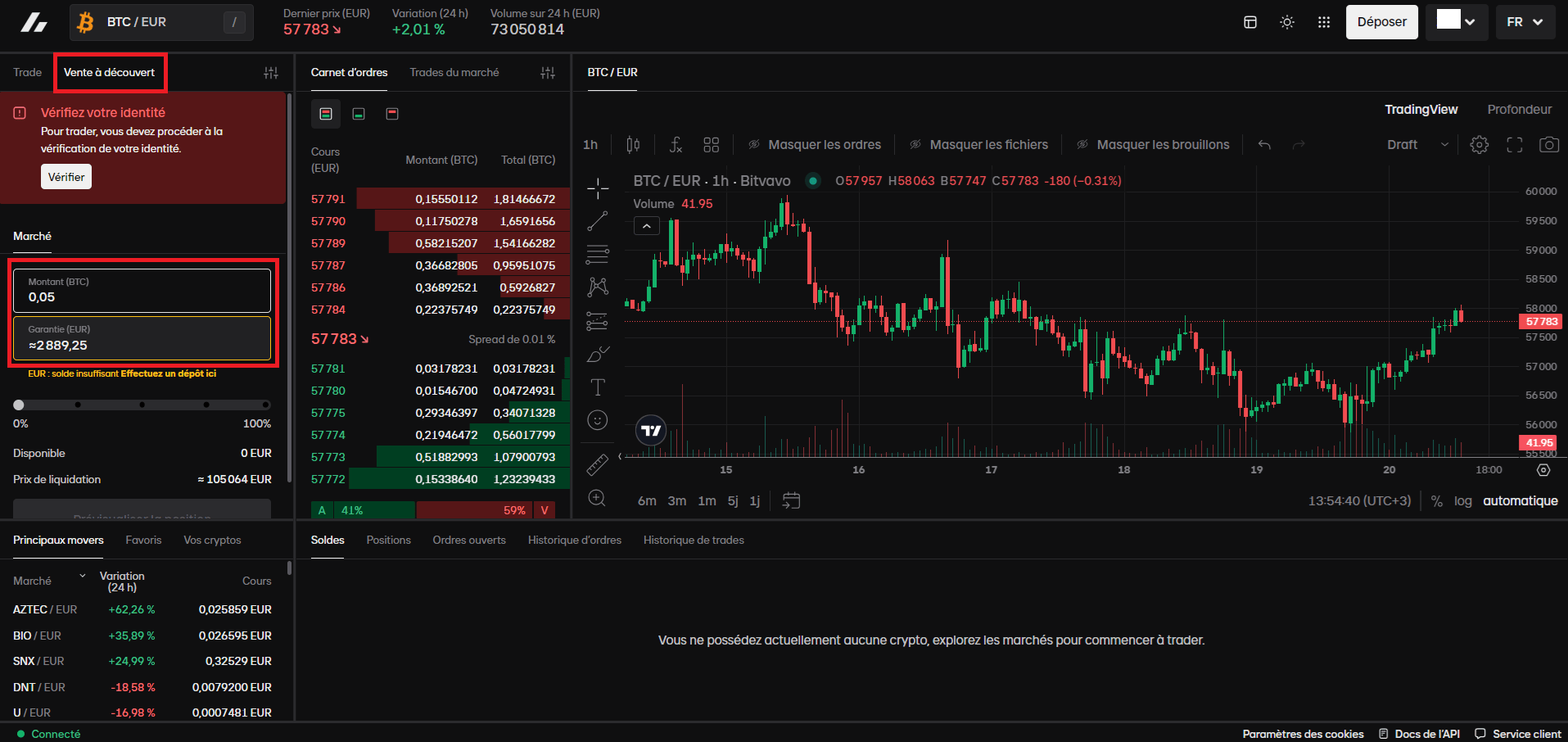This screenshot has height=742, width=1568.
Task: Click the Montant (BTC) input field
Action: (142, 291)
